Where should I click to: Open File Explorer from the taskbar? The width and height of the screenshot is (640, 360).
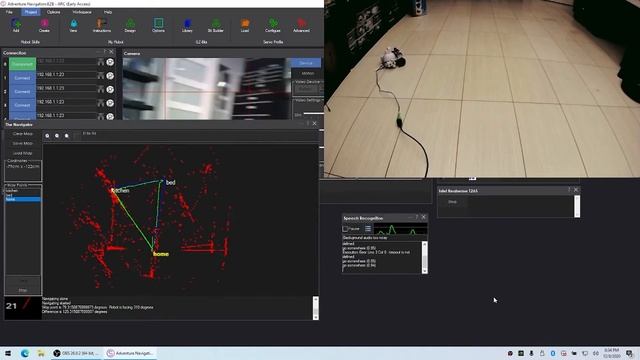(x=41, y=353)
